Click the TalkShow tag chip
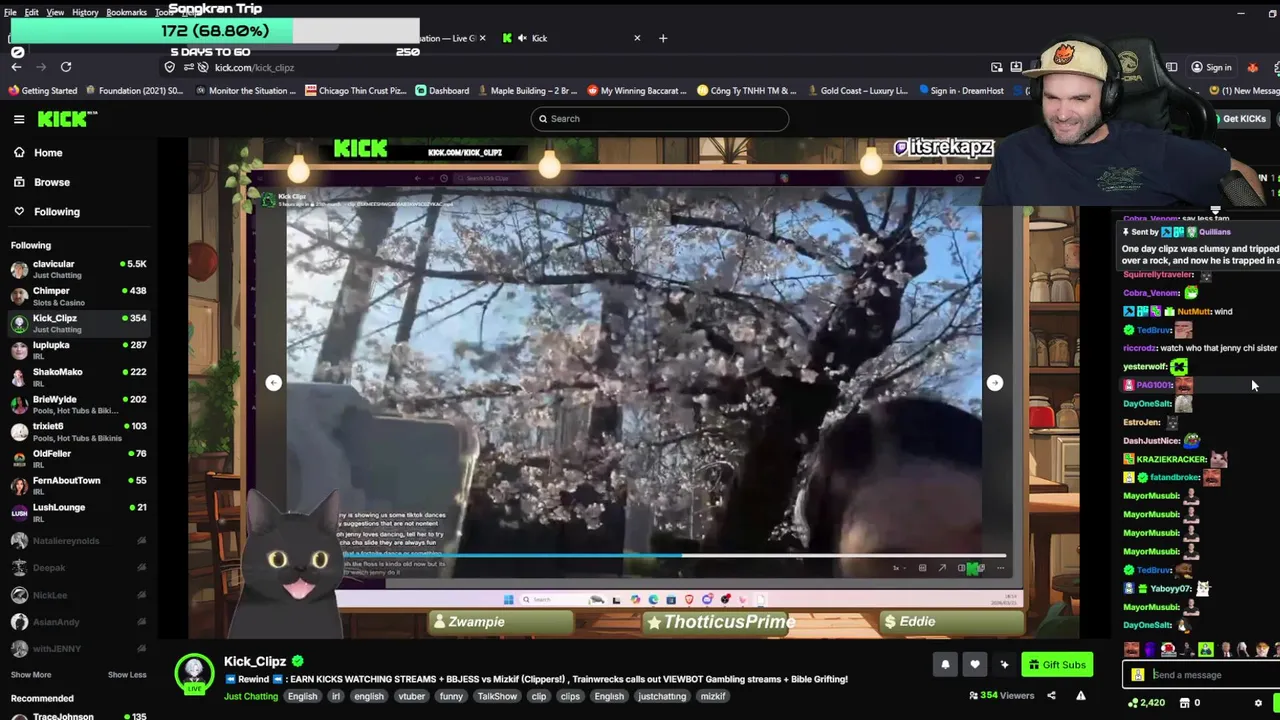1280x720 pixels. click(497, 696)
